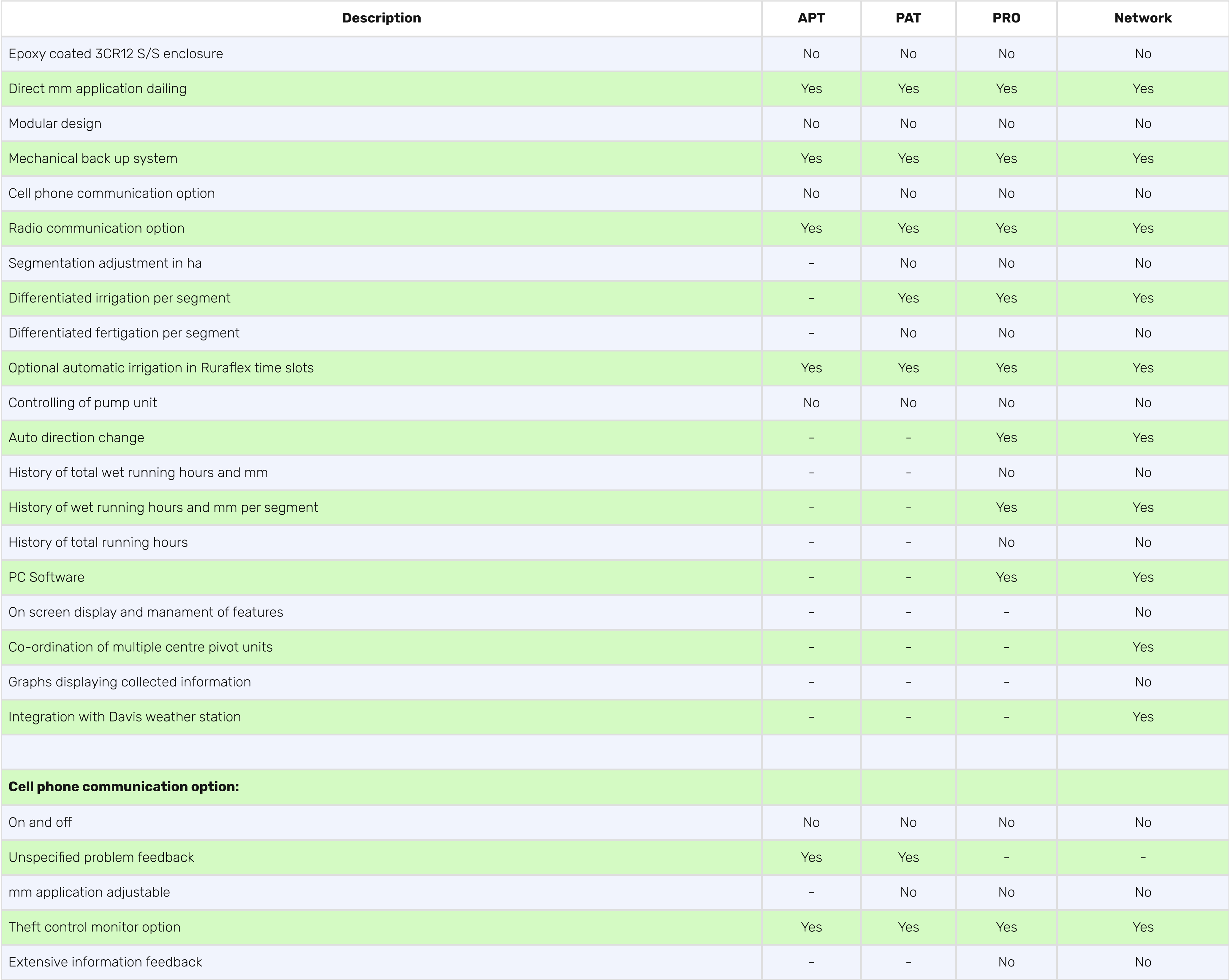Viewport: 1229px width, 980px height.
Task: Click 'Integration with Davis weather station' label
Action: pyautogui.click(x=125, y=717)
